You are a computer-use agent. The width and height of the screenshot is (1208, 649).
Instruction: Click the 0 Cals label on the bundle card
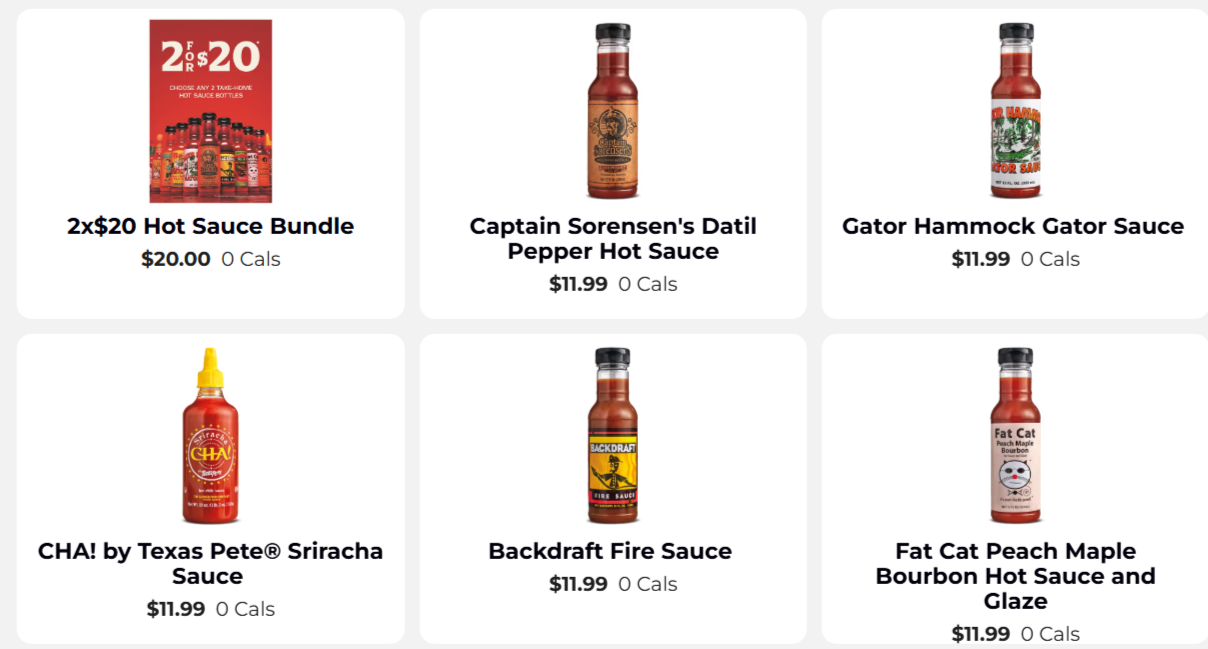point(251,259)
